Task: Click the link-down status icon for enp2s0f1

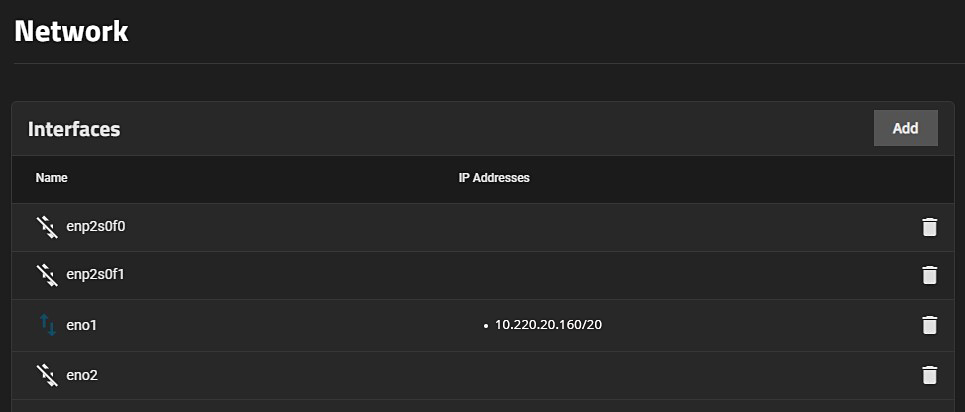Action: coord(47,274)
